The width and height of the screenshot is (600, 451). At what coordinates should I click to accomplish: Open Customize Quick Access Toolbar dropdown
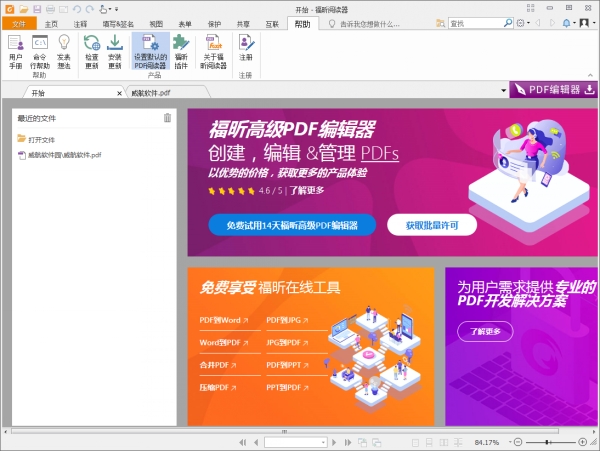117,9
